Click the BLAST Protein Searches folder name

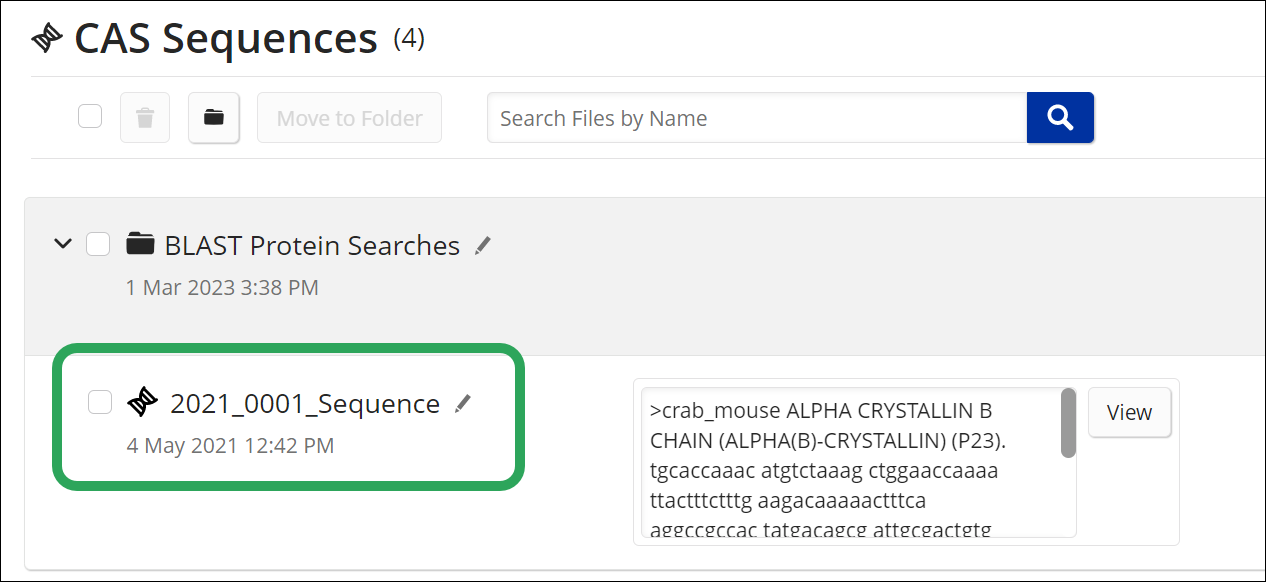pos(312,245)
